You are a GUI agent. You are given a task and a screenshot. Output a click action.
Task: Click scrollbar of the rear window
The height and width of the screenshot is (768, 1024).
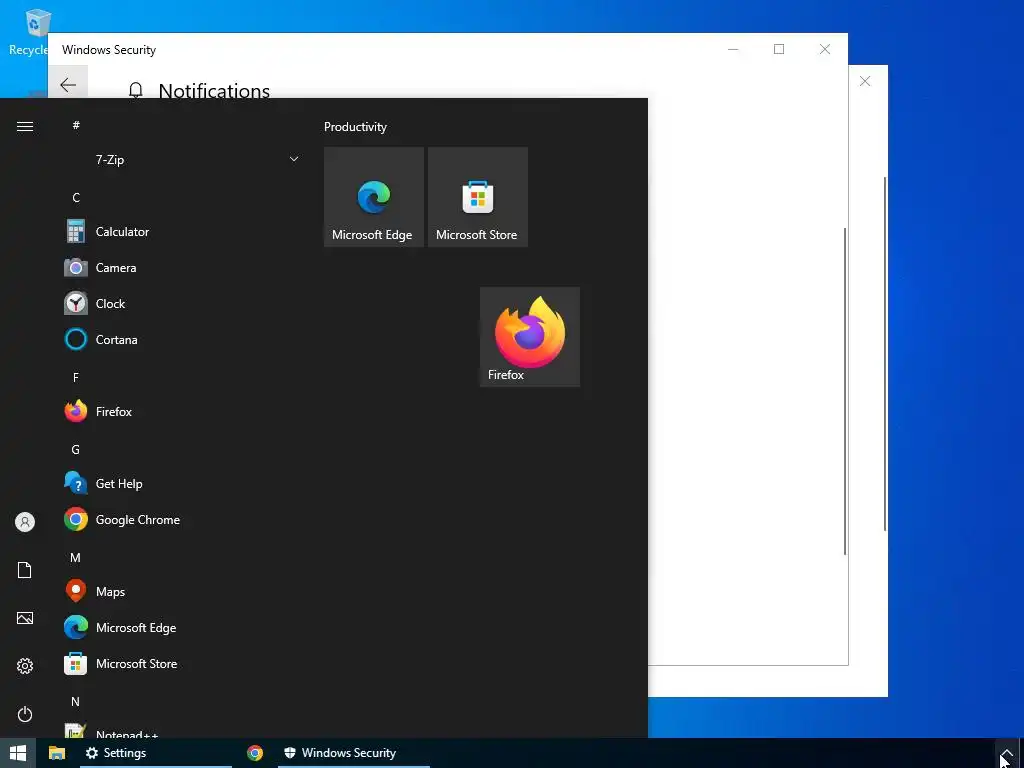[885, 353]
